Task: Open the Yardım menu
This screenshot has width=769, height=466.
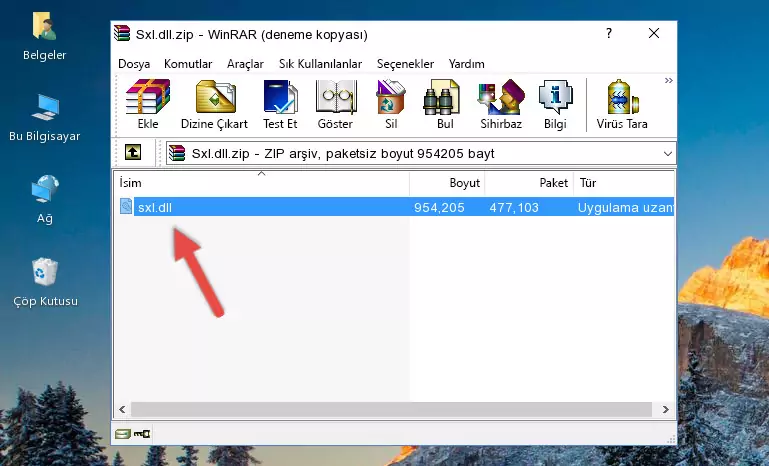Action: click(466, 64)
